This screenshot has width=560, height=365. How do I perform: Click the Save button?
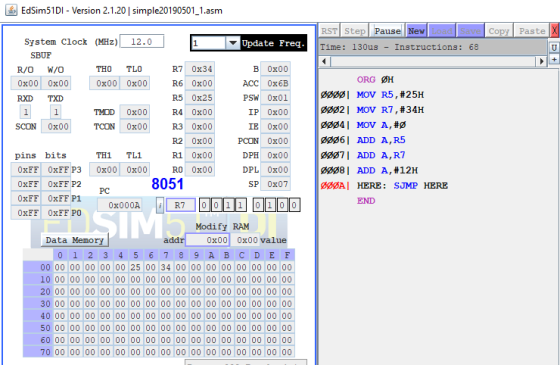pyautogui.click(x=470, y=31)
